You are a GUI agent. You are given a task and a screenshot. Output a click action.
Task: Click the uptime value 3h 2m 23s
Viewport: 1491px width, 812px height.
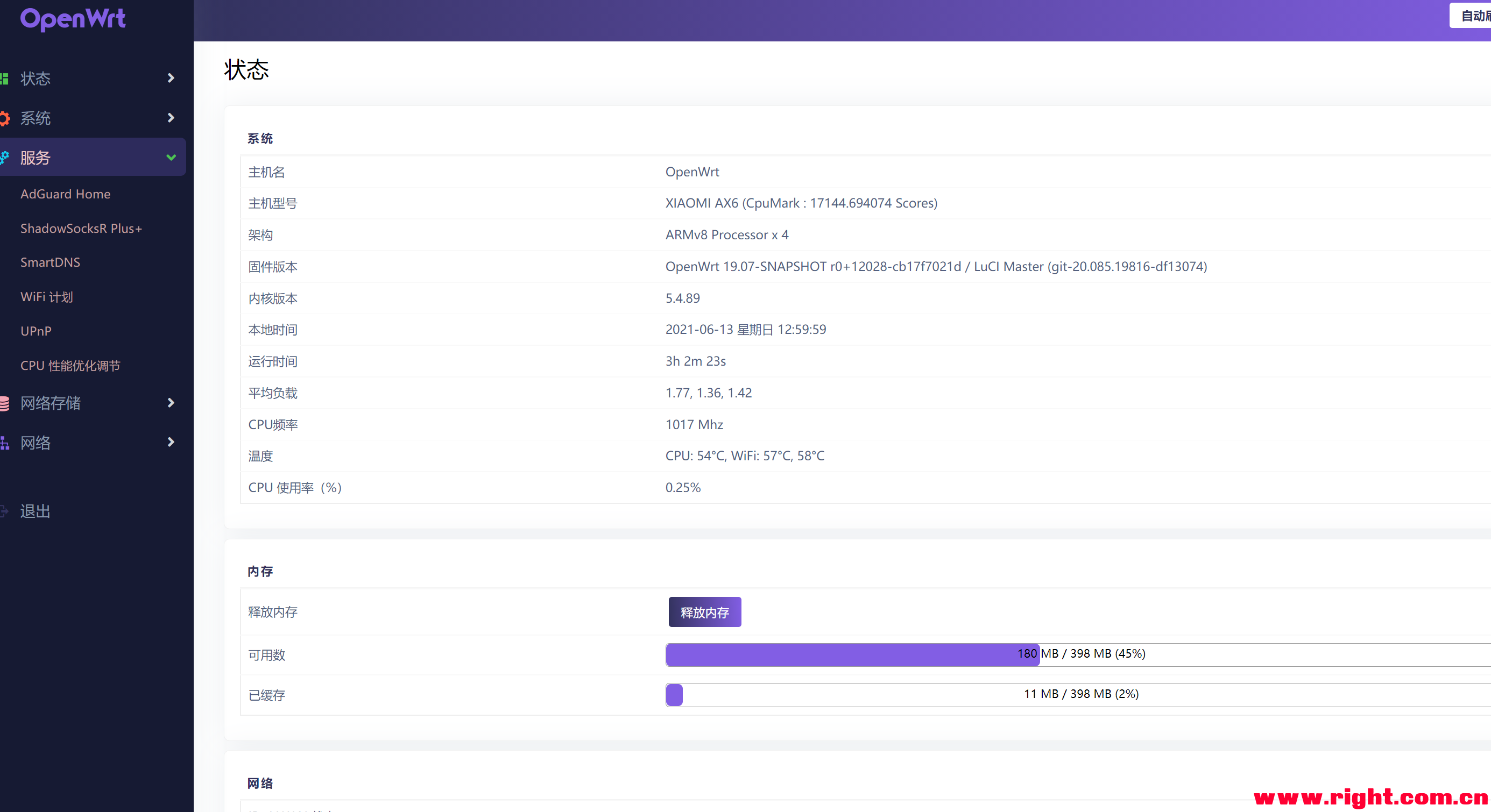coord(696,361)
